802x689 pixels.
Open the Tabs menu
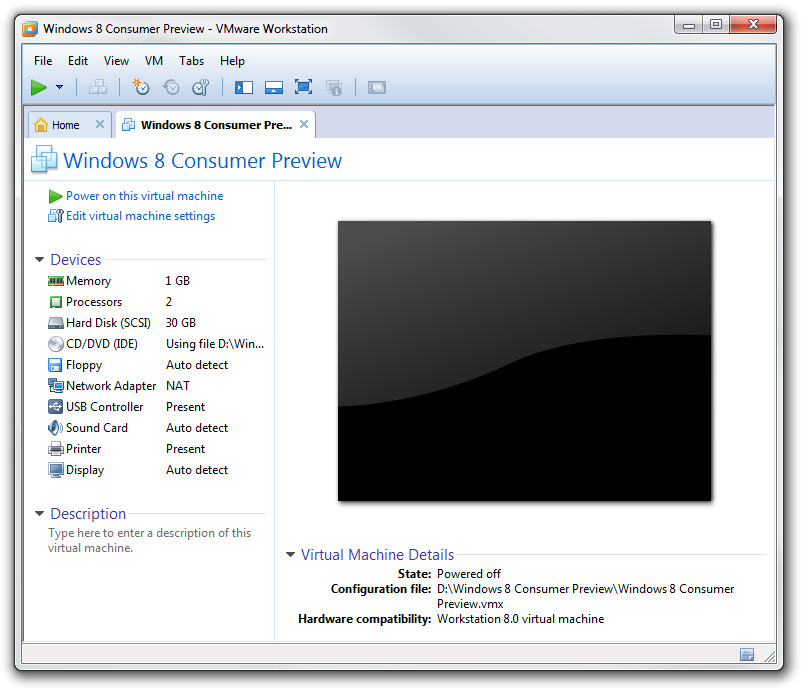point(191,61)
